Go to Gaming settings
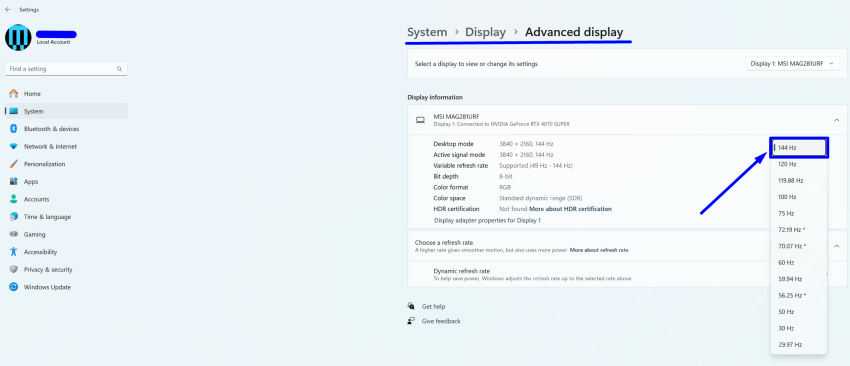 (66, 234)
